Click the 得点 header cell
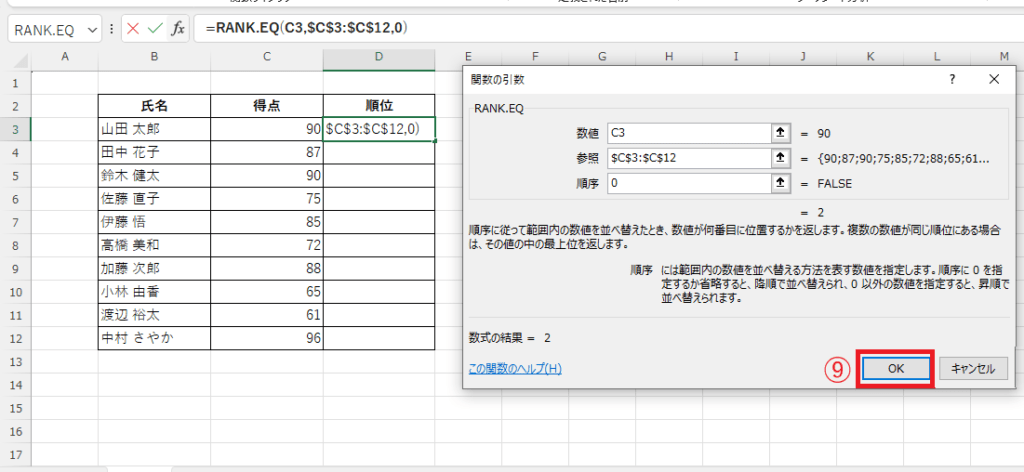 coord(266,106)
